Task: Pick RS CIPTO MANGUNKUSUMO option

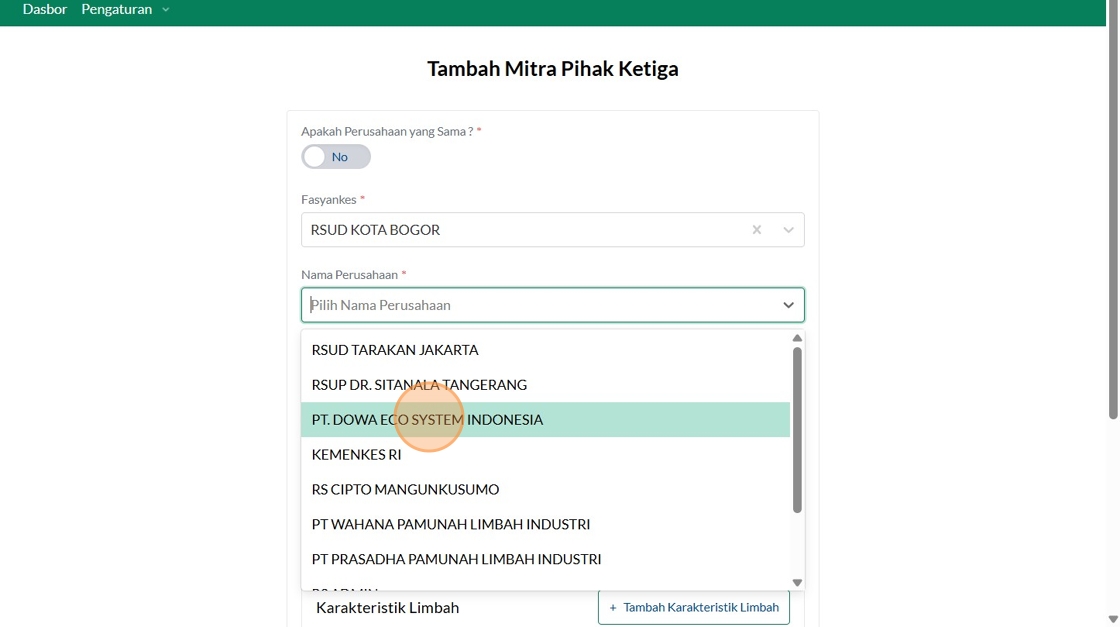Action: coord(546,489)
